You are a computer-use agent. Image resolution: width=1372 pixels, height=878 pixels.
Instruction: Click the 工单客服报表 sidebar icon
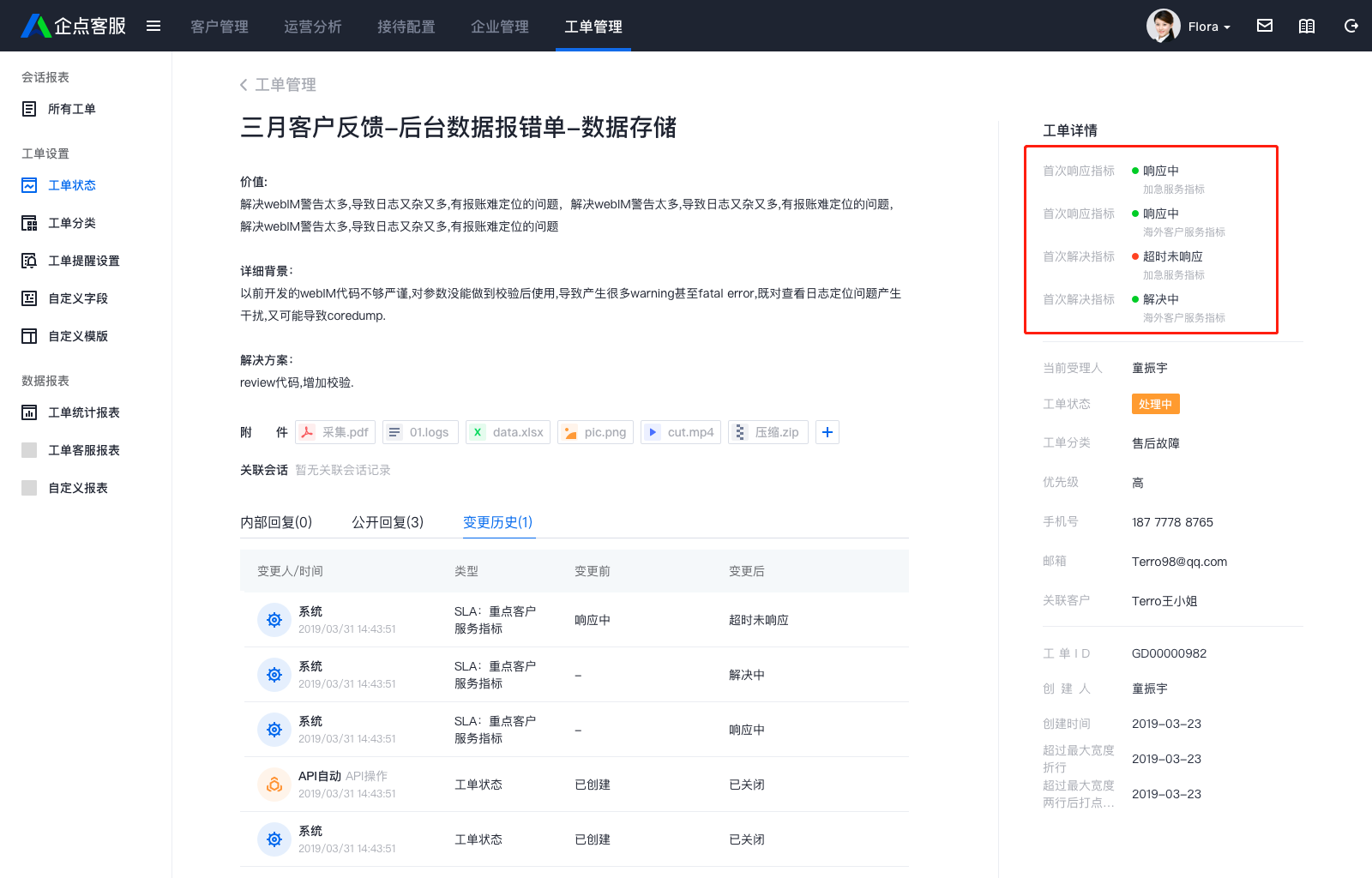pyautogui.click(x=29, y=450)
